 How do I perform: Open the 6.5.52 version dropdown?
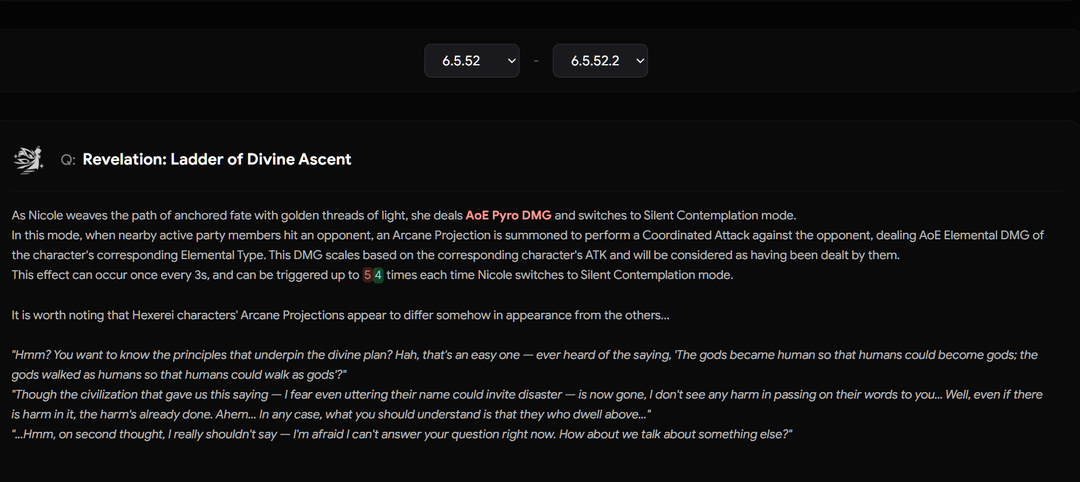tap(471, 61)
